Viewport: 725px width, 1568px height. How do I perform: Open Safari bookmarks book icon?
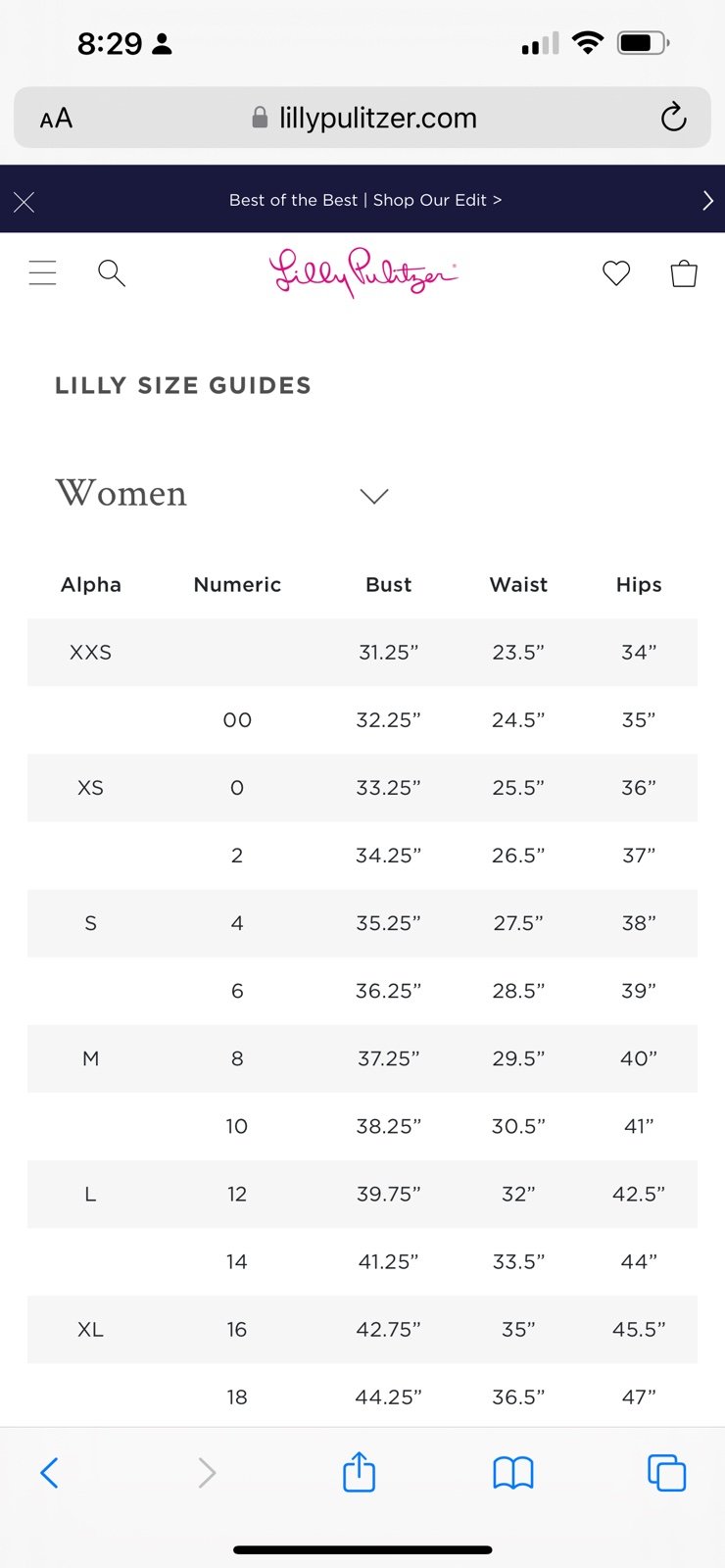(512, 1472)
